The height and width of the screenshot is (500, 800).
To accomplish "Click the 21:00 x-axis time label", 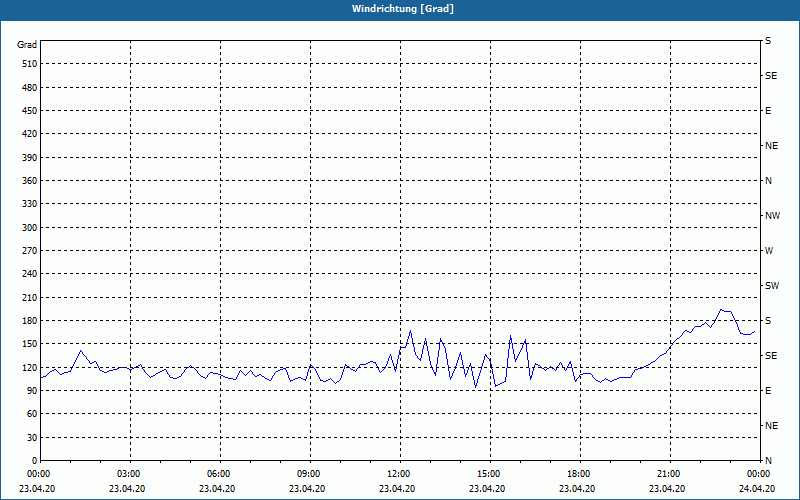I will pos(670,474).
